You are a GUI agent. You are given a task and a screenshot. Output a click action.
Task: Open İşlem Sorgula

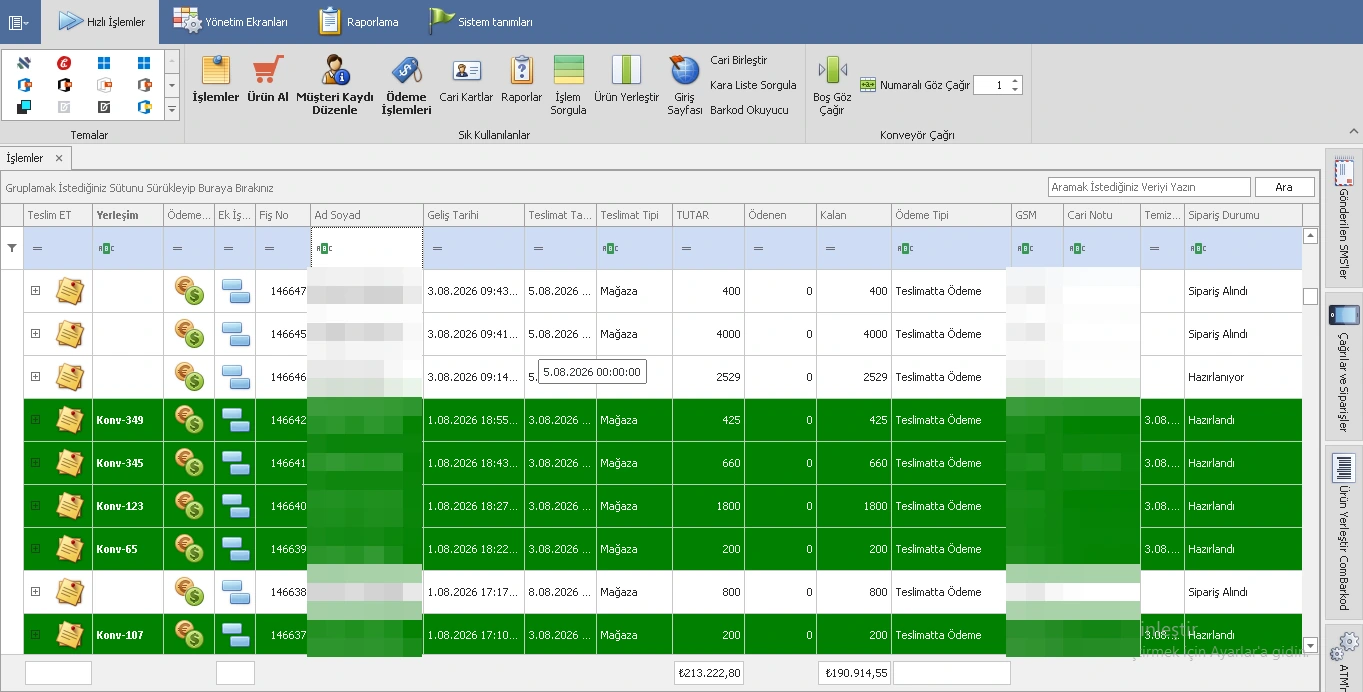click(x=568, y=85)
